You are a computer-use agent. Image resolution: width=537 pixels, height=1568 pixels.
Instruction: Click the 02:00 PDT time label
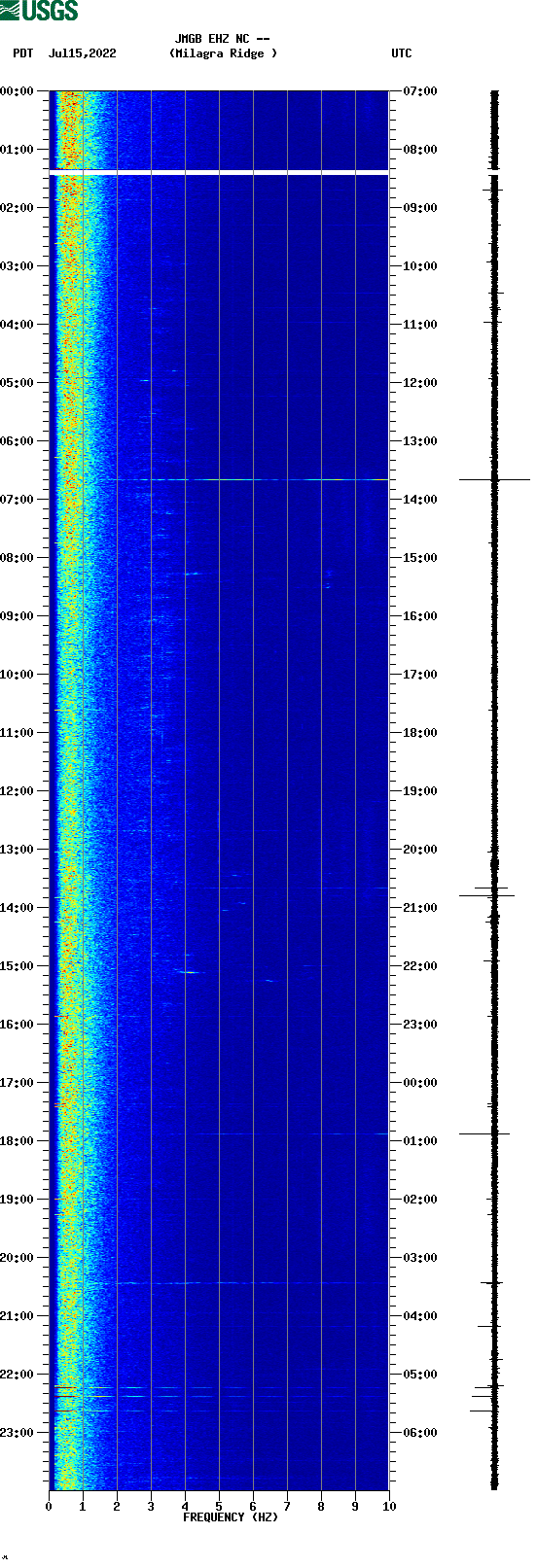point(18,208)
